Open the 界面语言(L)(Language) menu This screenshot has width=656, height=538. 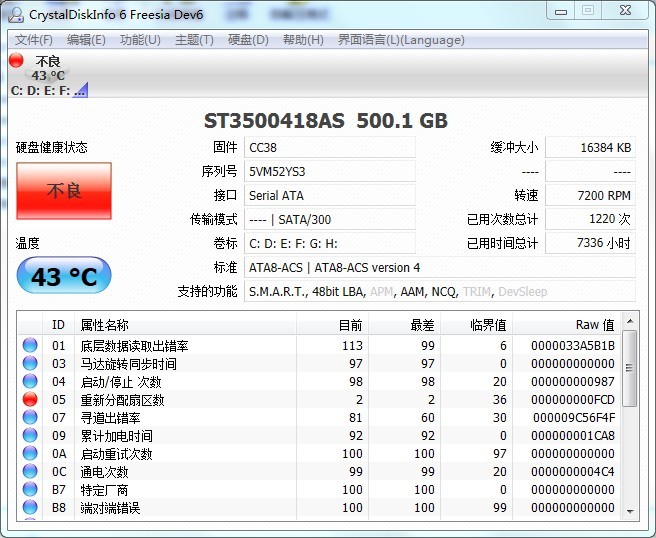pos(401,40)
